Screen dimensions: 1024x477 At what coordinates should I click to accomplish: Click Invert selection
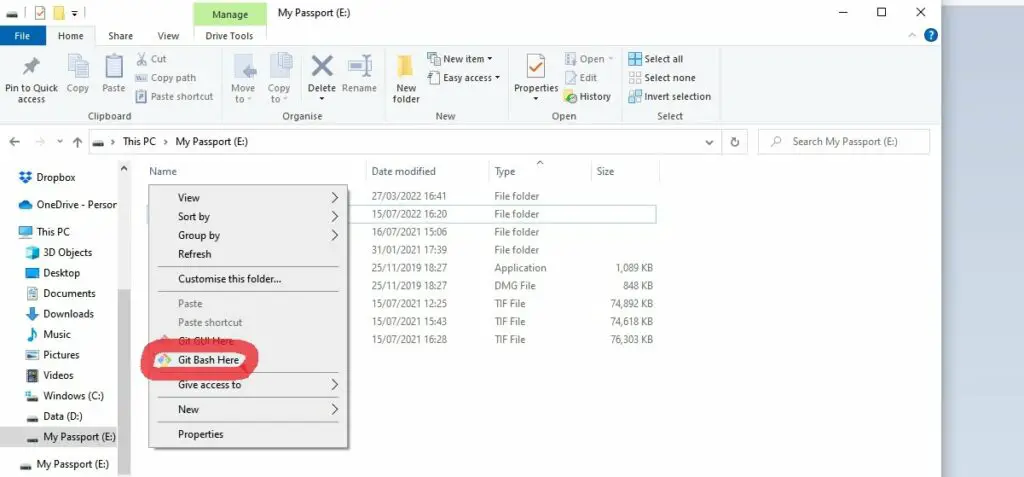669,96
